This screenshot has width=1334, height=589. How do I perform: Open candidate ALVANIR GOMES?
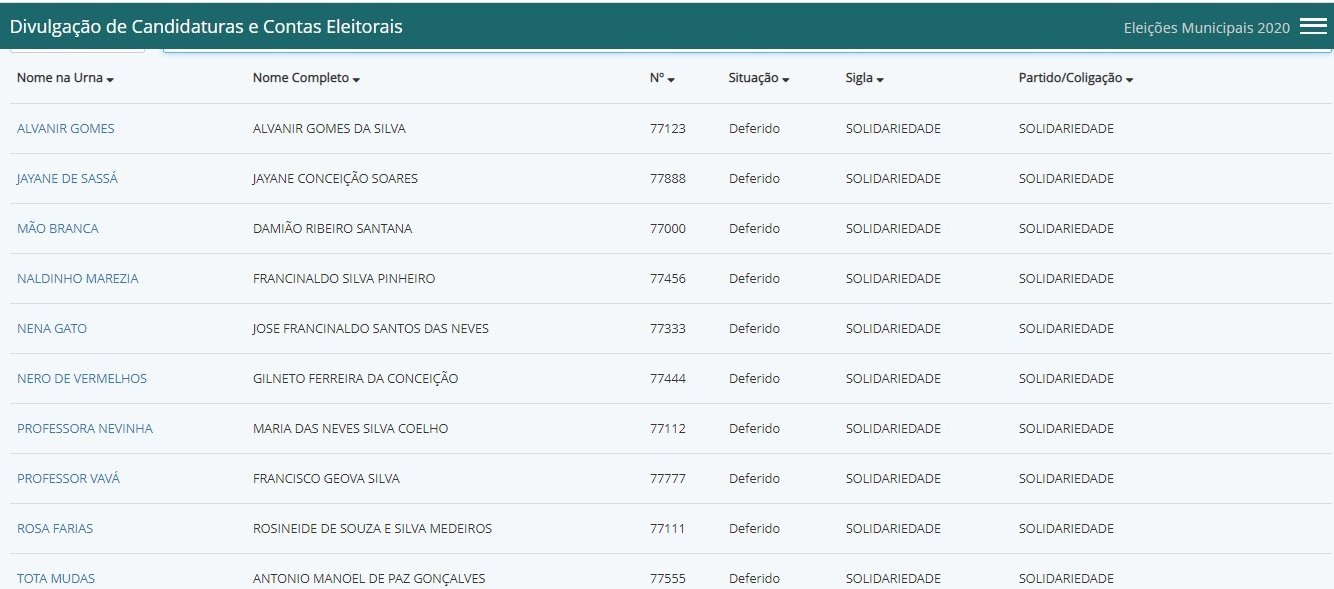coord(66,129)
